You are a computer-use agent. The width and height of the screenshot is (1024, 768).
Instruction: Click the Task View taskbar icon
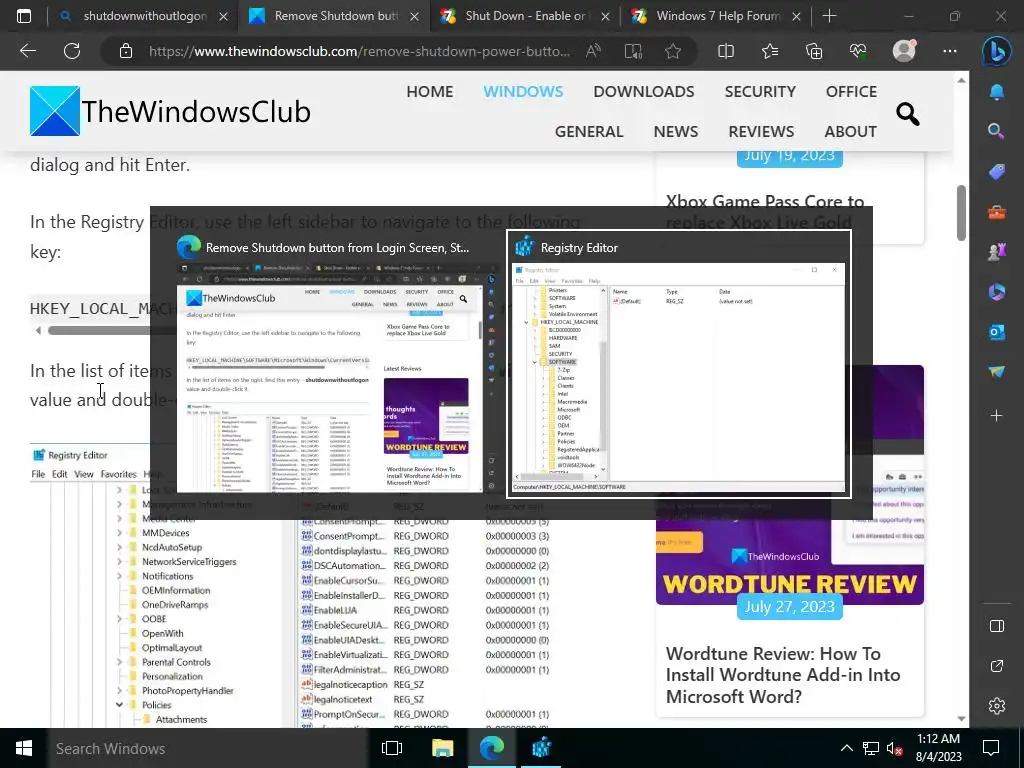[392, 748]
